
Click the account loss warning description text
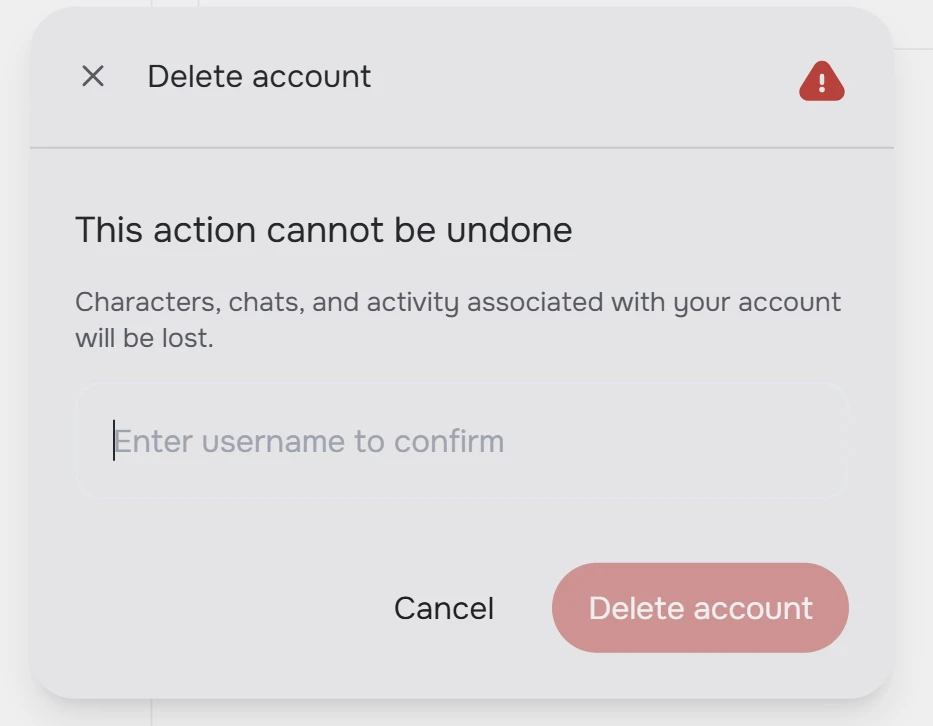[x=459, y=318]
